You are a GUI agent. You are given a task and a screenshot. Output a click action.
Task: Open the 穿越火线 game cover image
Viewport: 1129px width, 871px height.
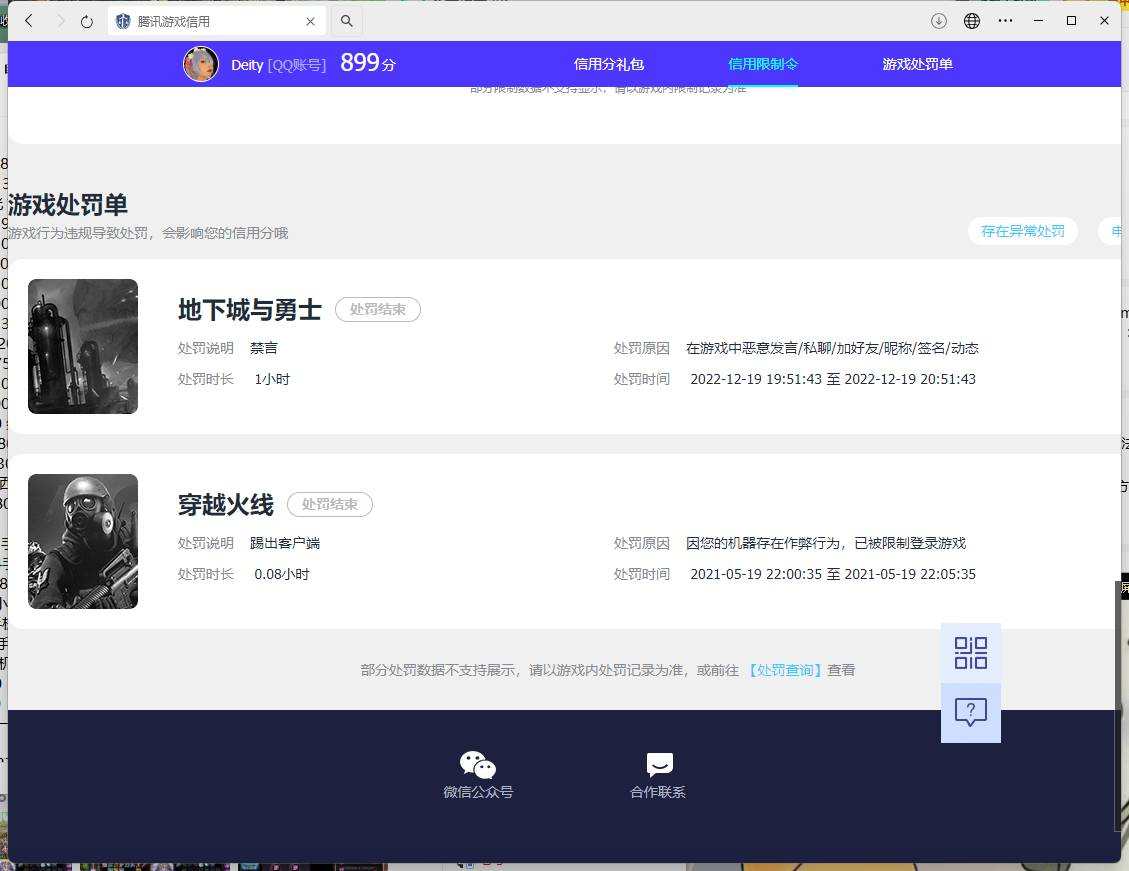point(83,541)
